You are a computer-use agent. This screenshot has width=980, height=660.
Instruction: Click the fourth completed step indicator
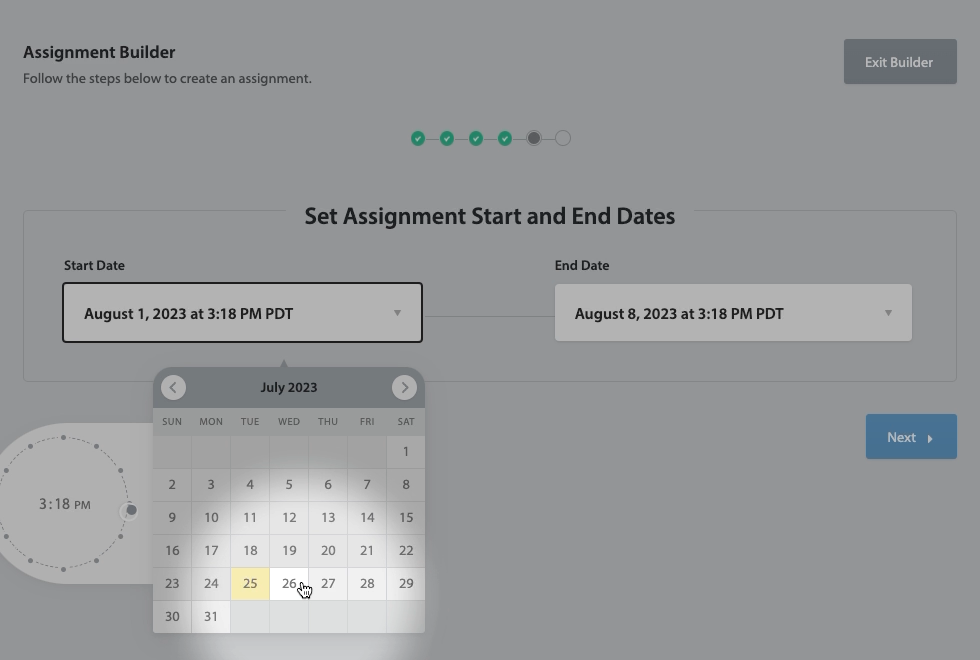(x=505, y=139)
